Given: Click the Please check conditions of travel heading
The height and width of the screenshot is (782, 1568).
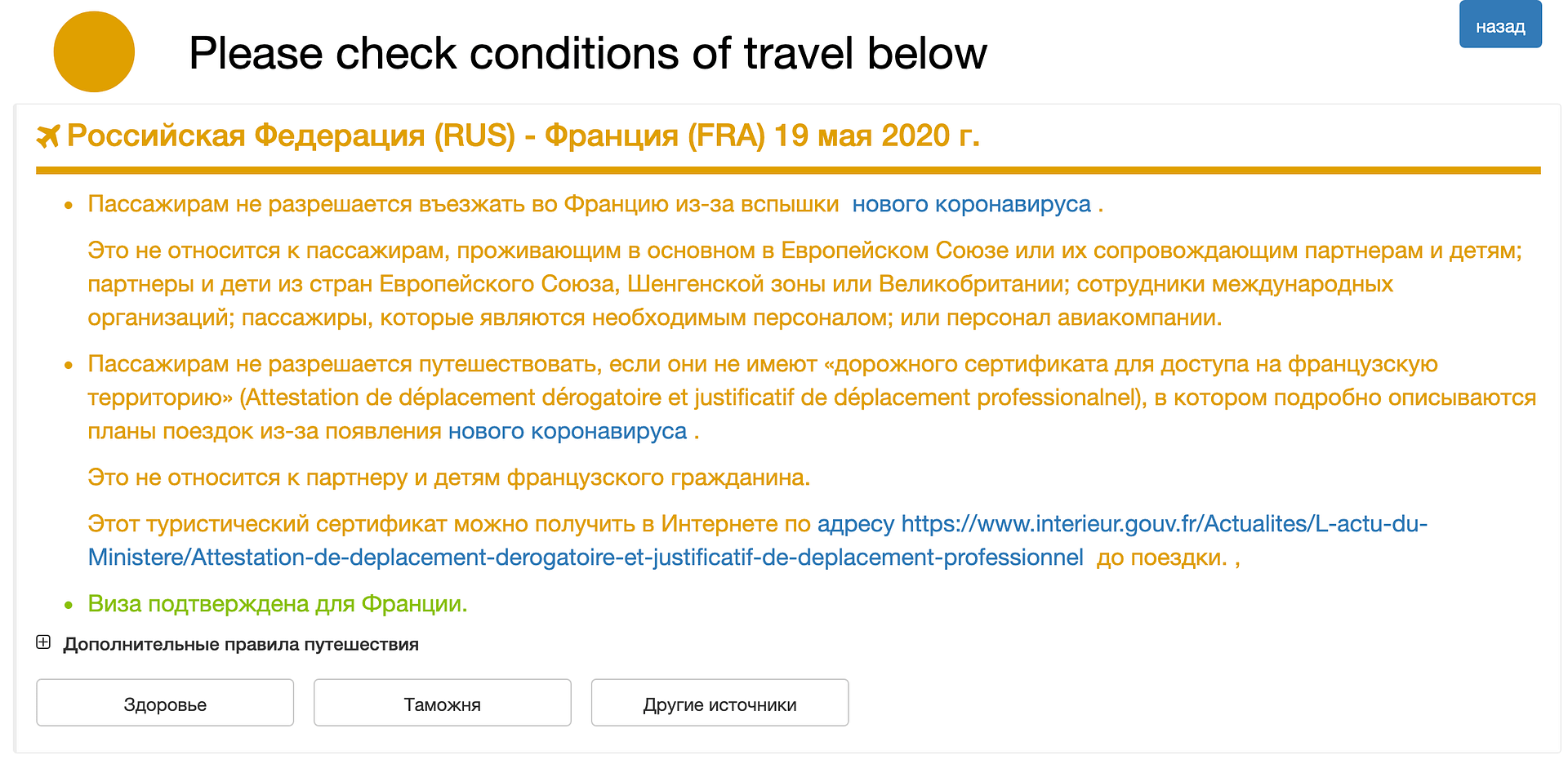Looking at the screenshot, I should [x=588, y=53].
